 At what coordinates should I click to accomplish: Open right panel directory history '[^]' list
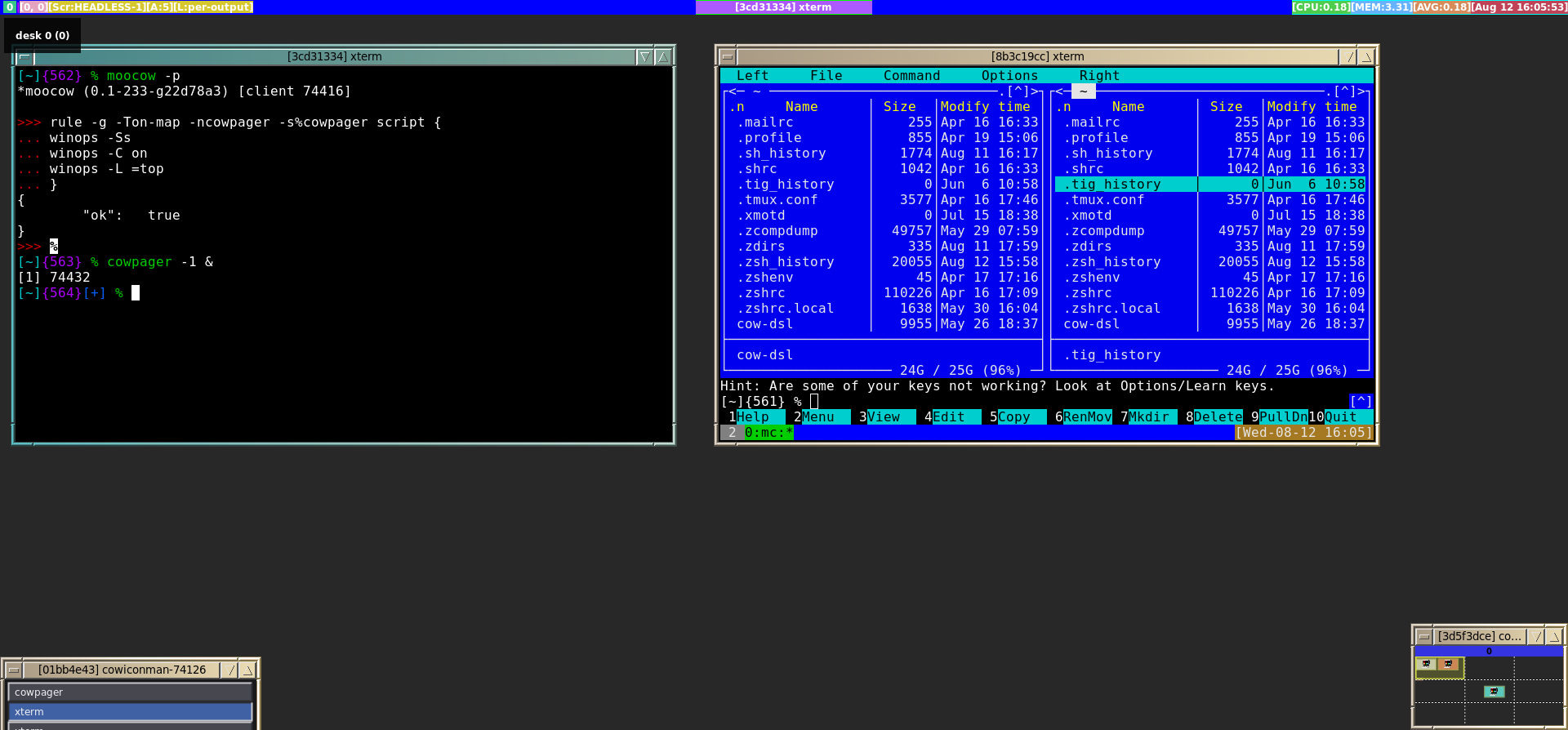[1344, 91]
